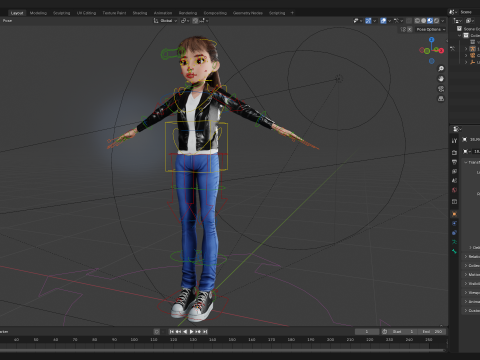Open the Sculpting workspace tab
Viewport: 480px width, 360px height.
pyautogui.click(x=62, y=13)
